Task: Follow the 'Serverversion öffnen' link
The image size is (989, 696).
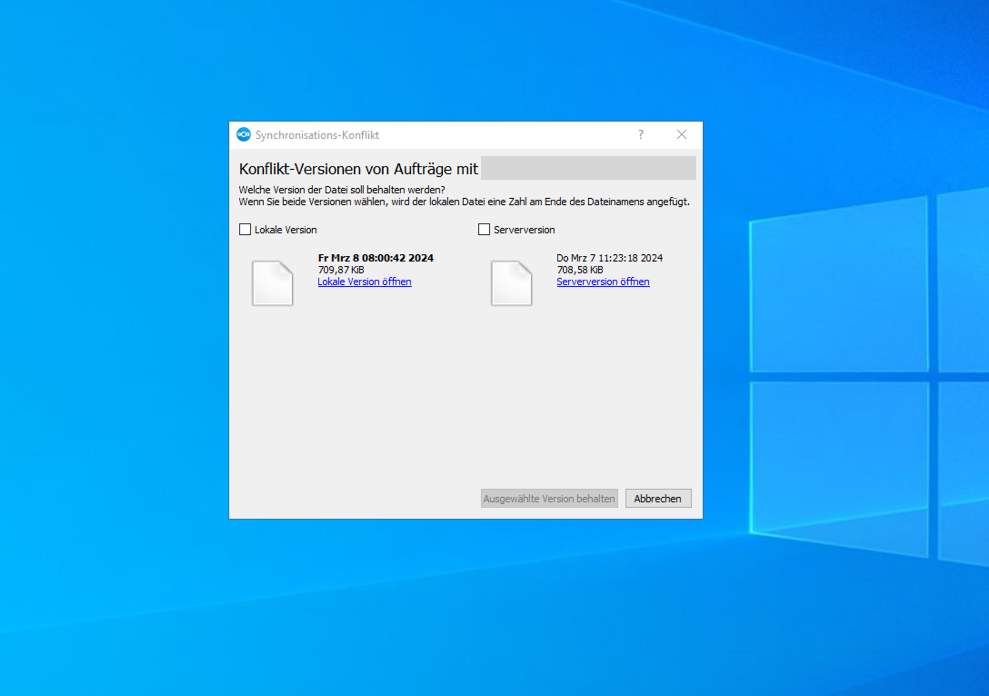Action: [x=603, y=282]
